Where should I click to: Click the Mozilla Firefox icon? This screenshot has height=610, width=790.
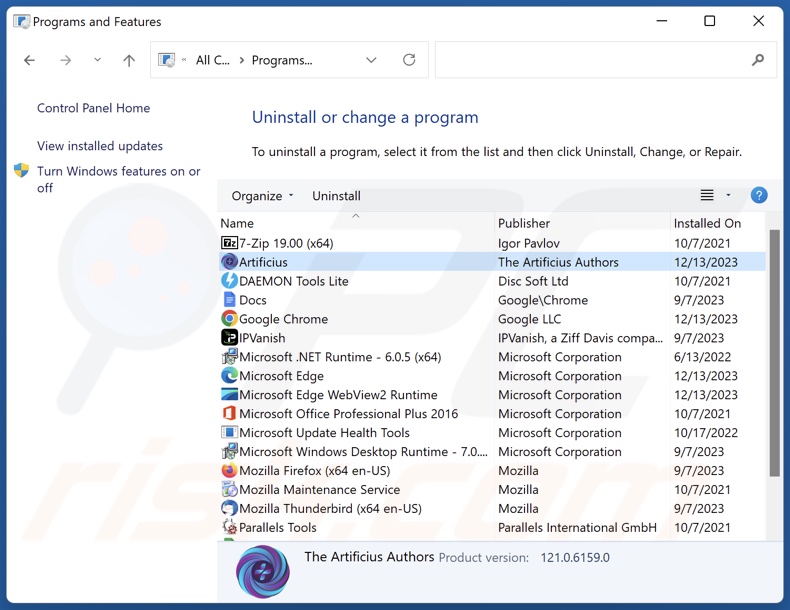click(229, 470)
